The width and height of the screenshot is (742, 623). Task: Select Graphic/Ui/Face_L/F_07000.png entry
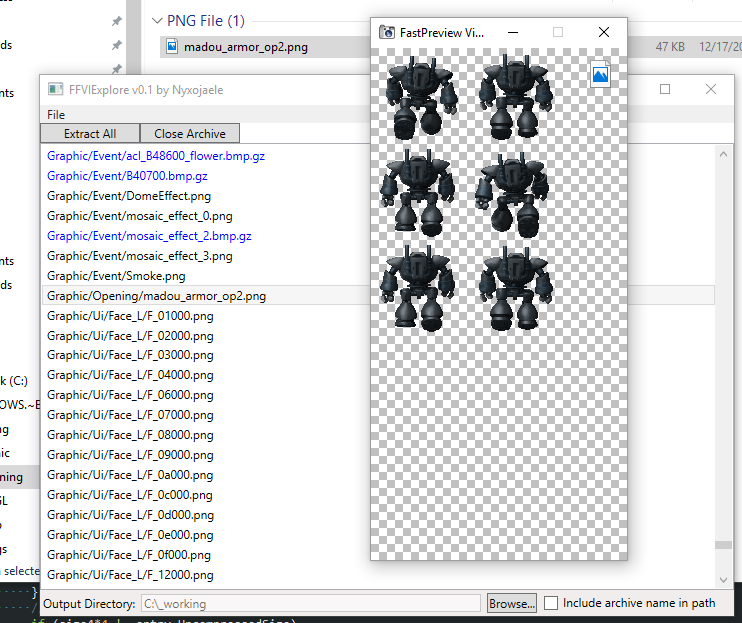pyautogui.click(x=130, y=415)
